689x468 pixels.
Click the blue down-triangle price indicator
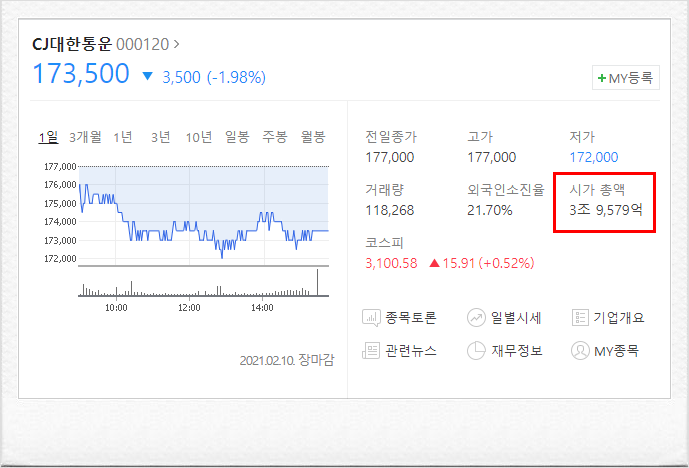click(x=148, y=76)
